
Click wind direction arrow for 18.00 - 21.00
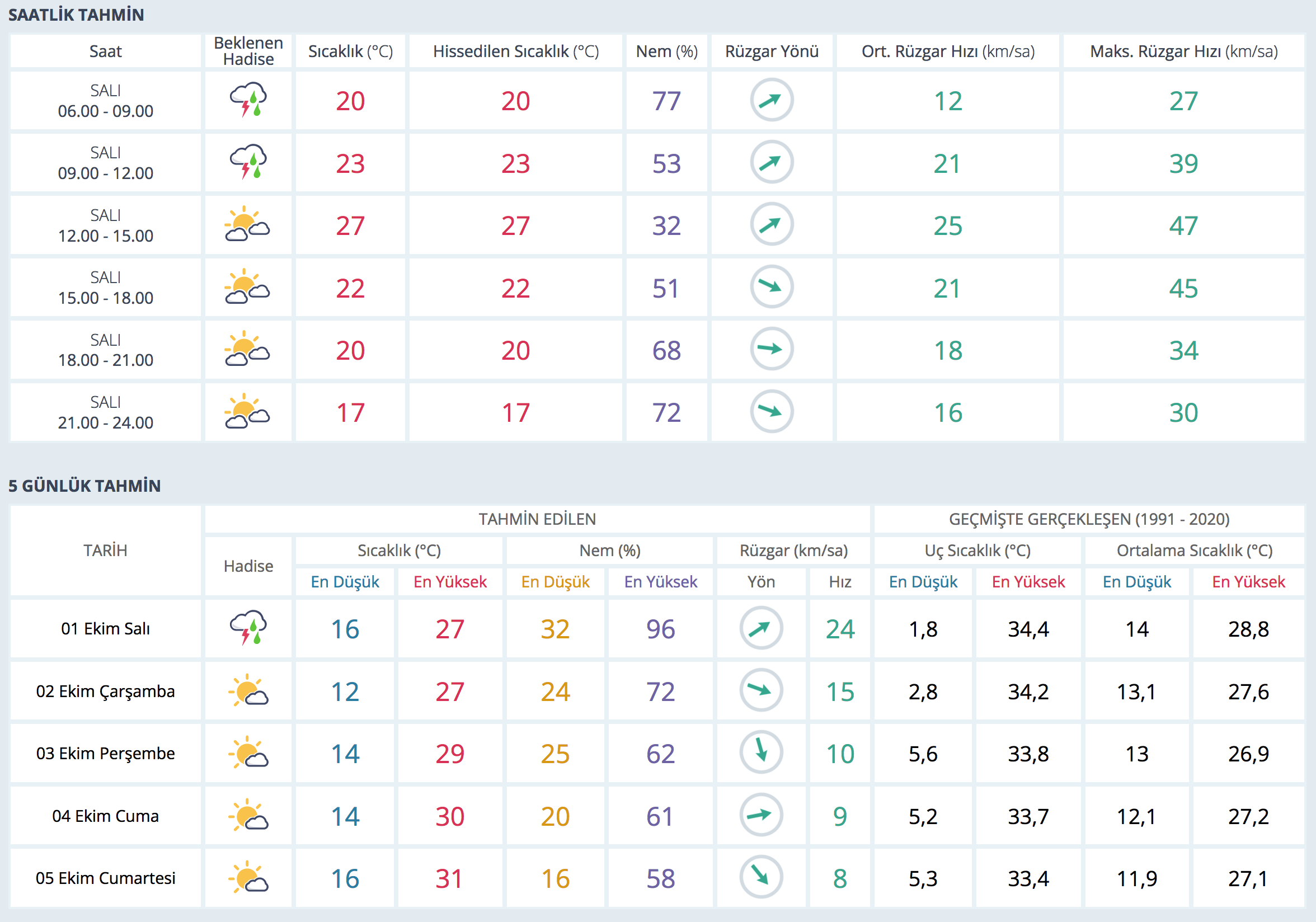click(x=772, y=349)
